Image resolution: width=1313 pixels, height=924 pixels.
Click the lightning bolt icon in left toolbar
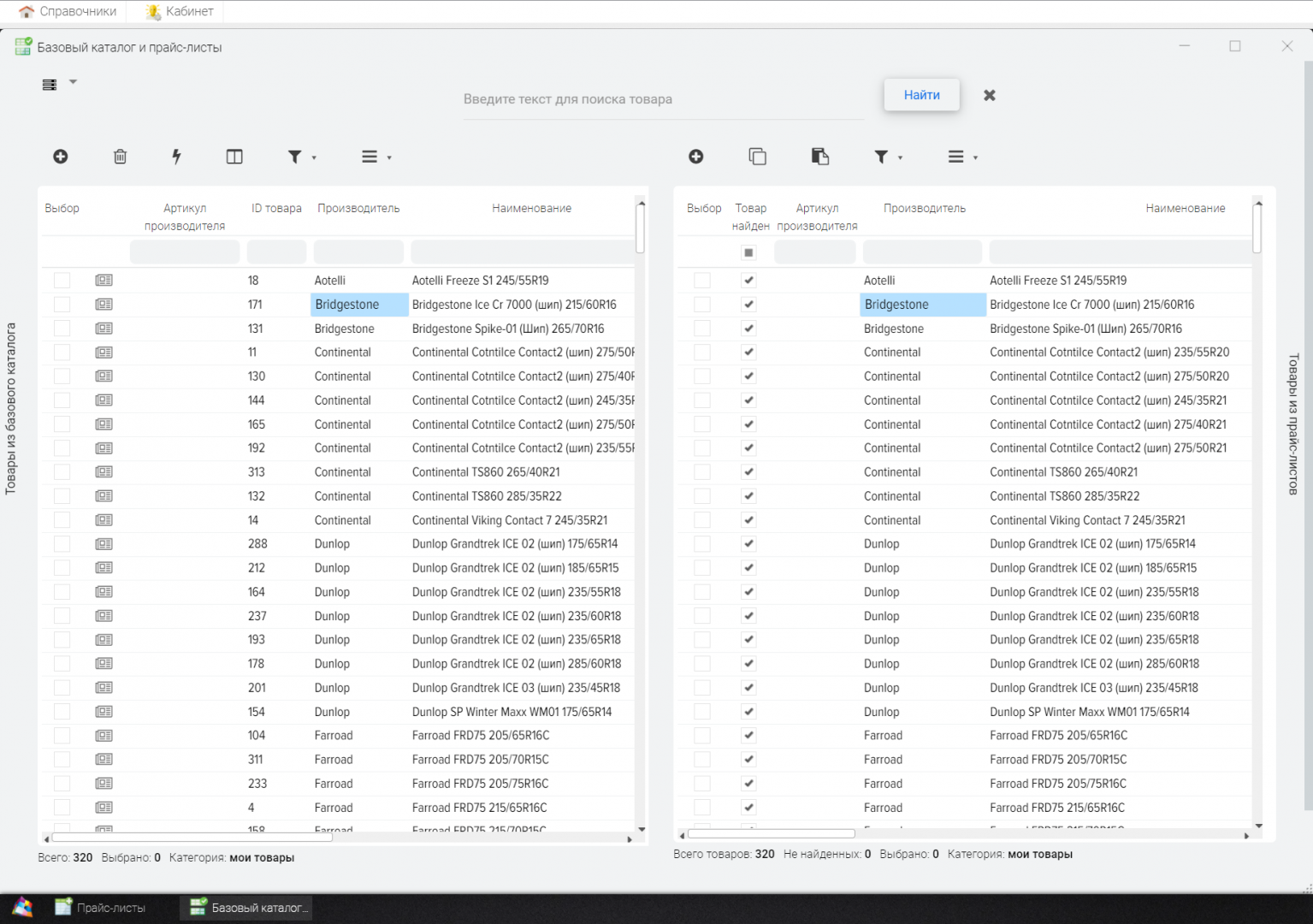tap(176, 157)
